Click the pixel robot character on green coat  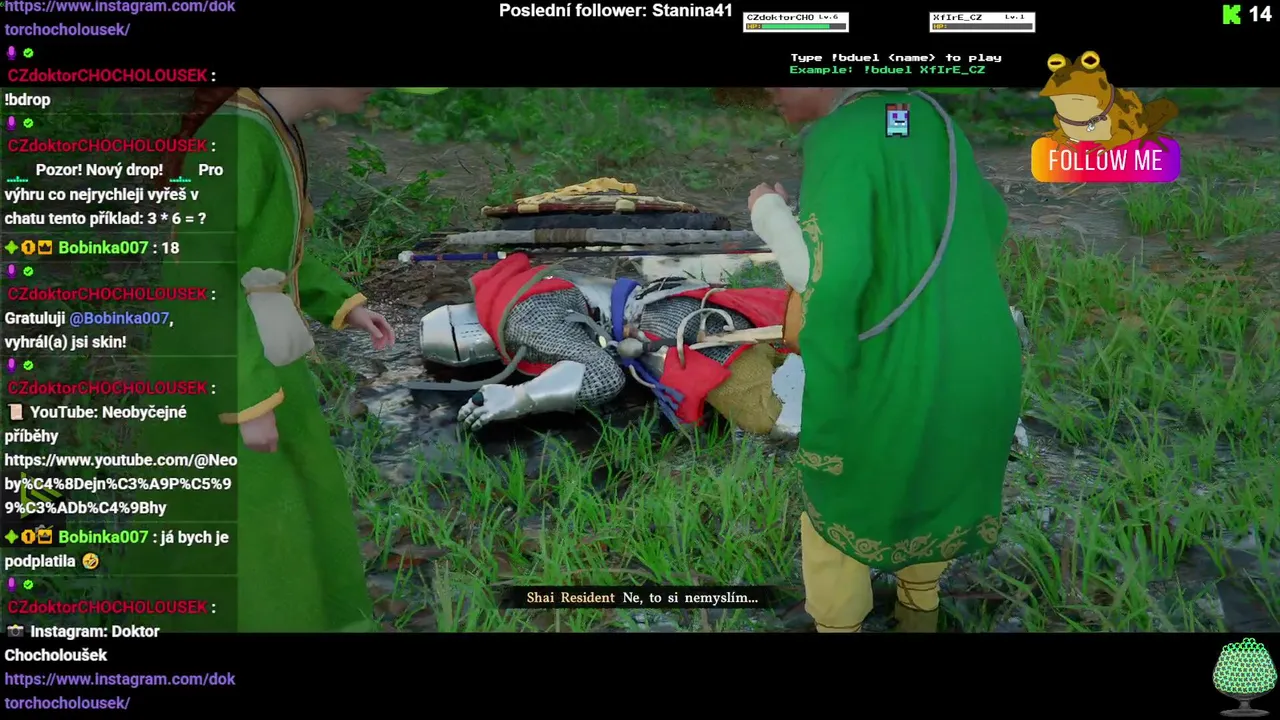(x=897, y=120)
